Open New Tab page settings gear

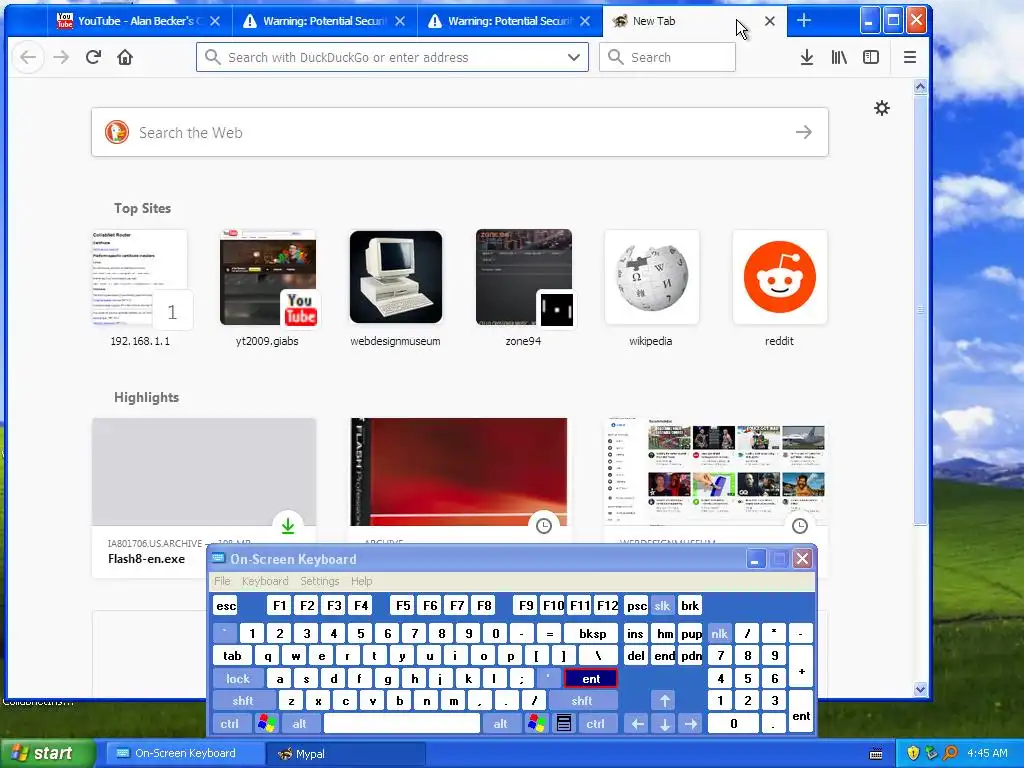[x=882, y=108]
